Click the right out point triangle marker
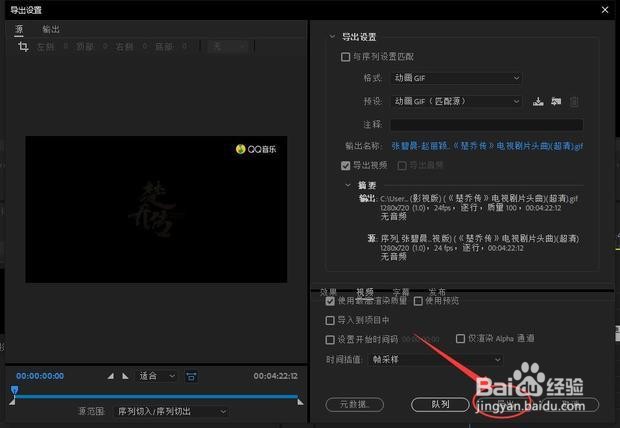This screenshot has width=620, height=428. [300, 402]
